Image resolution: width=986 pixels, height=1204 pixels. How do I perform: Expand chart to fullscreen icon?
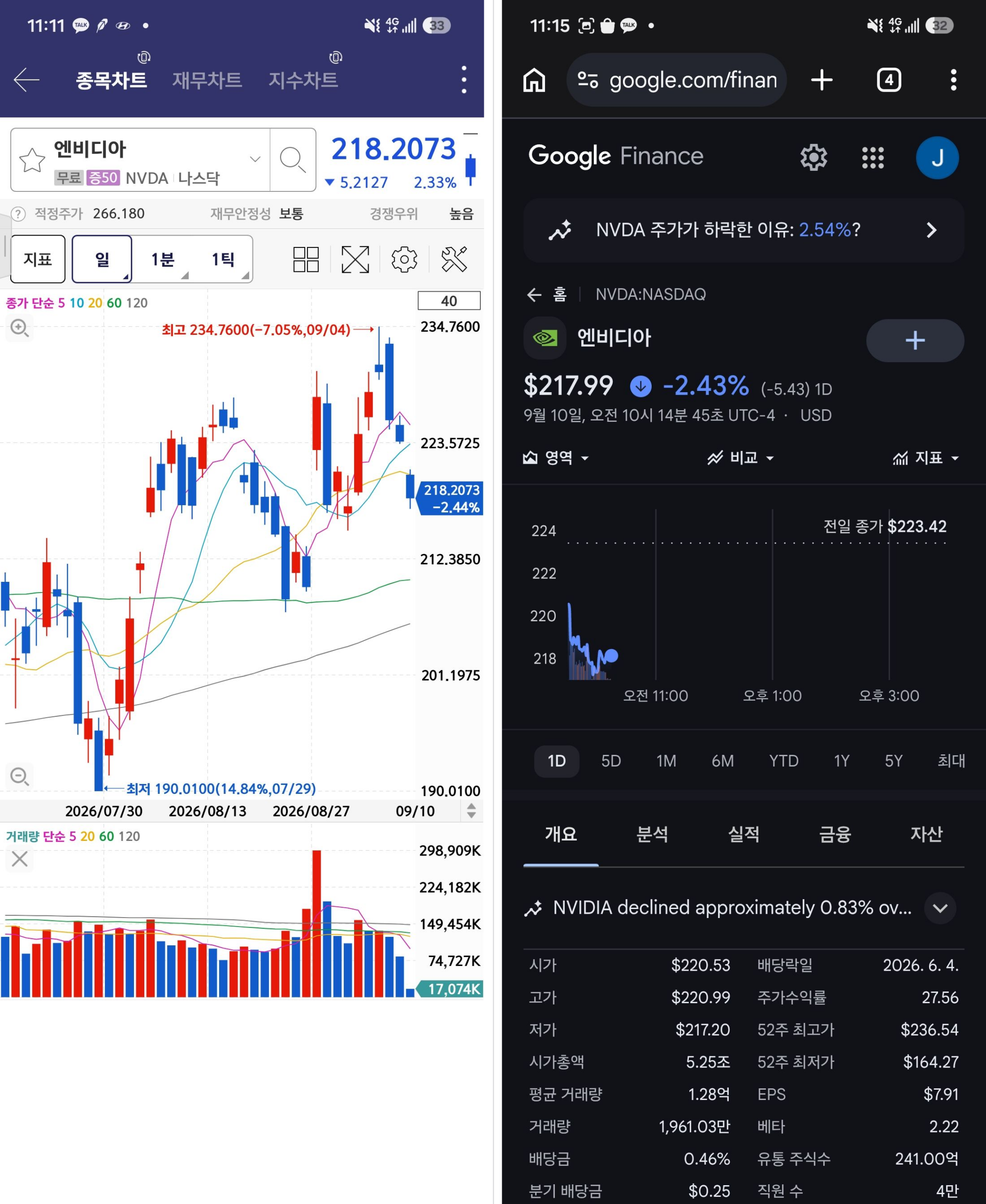pyautogui.click(x=355, y=260)
